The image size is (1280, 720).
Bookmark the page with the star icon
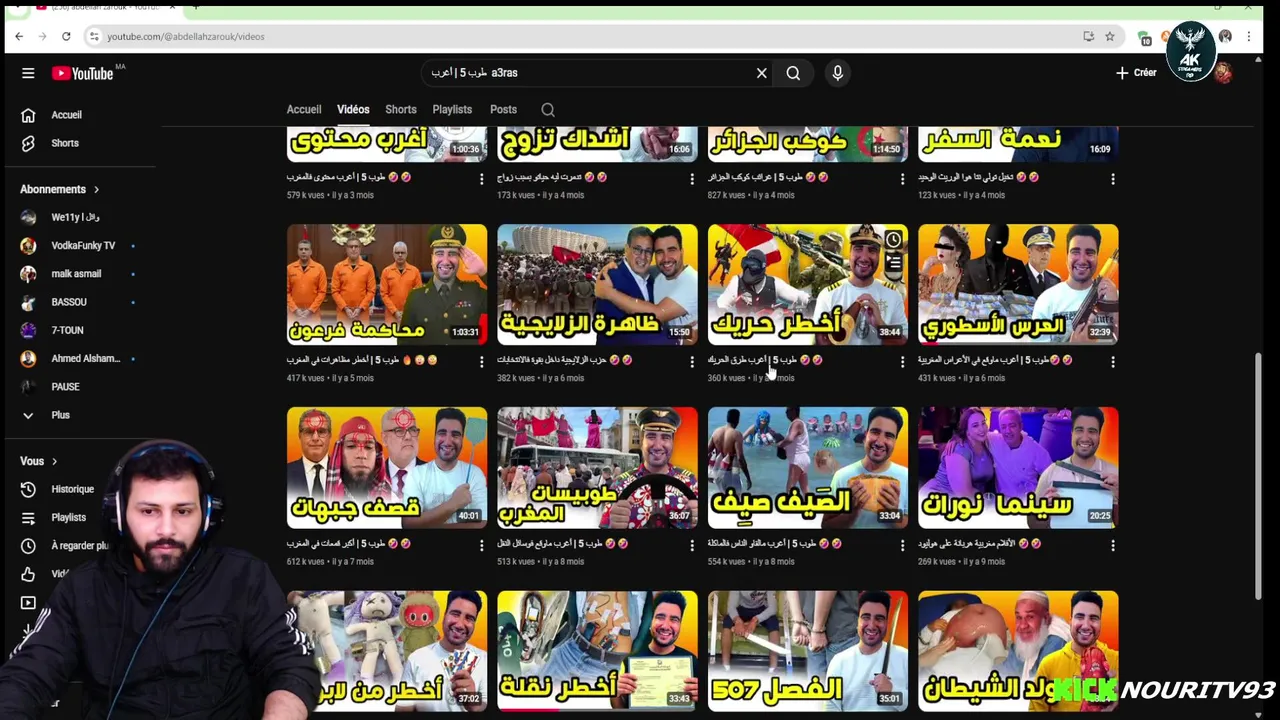[x=1110, y=36]
